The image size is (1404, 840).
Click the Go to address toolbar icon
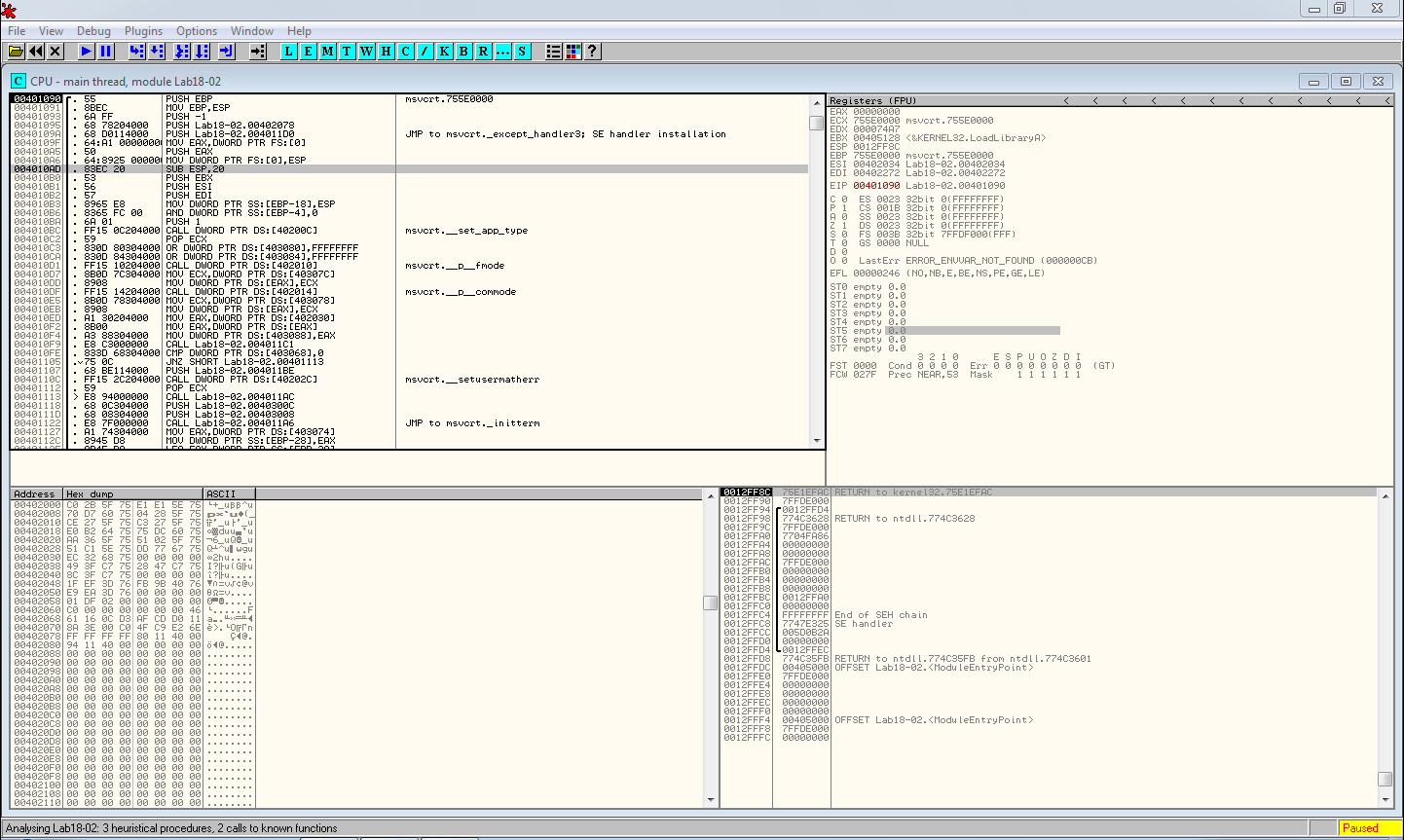pyautogui.click(x=258, y=51)
